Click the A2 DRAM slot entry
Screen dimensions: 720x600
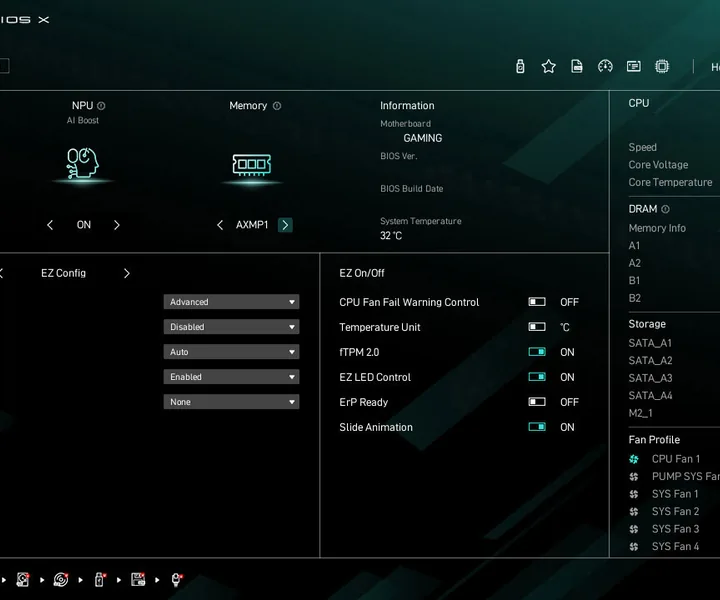coord(635,263)
